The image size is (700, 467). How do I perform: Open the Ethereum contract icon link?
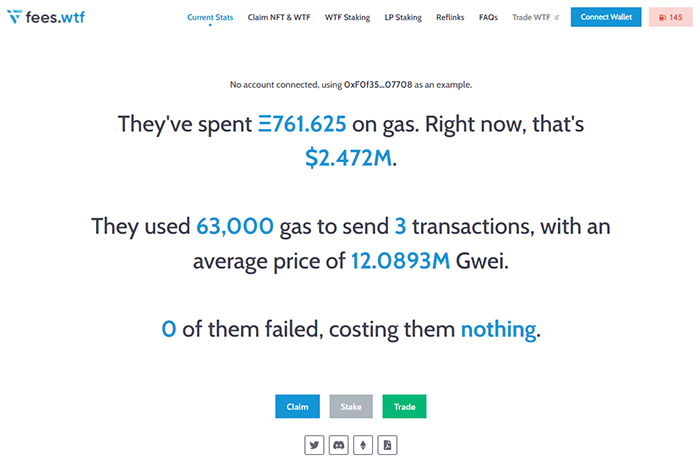(x=363, y=445)
